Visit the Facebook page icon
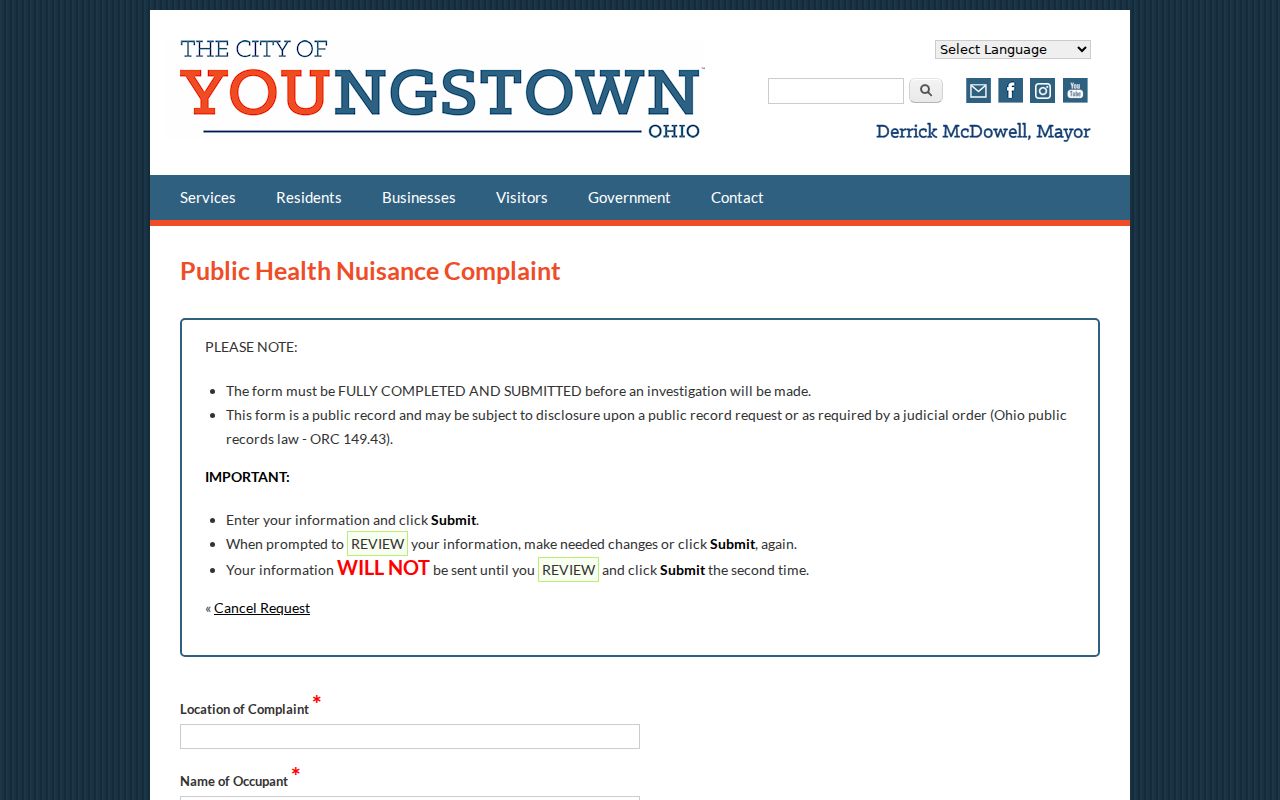The width and height of the screenshot is (1280, 800). 1010,91
